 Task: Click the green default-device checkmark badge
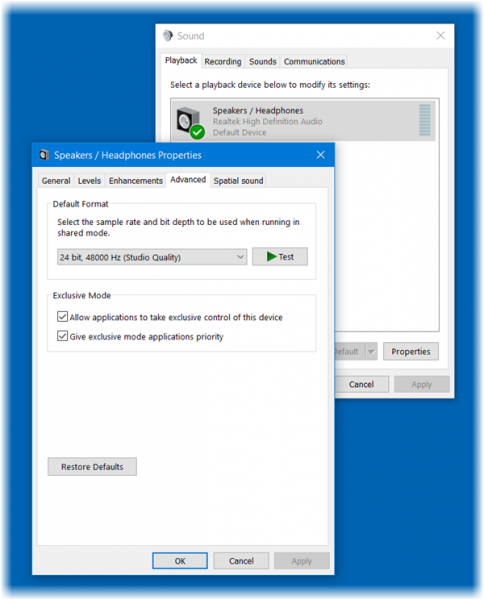pyautogui.click(x=197, y=132)
